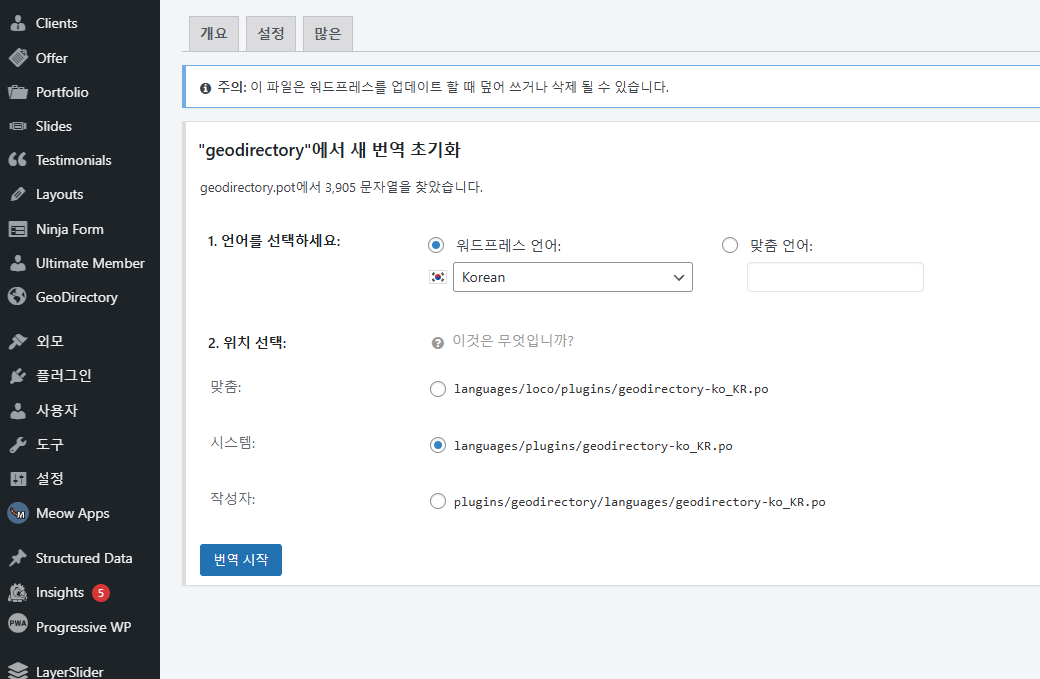Click the 맞춤 언어 text input field
This screenshot has height=679, width=1040.
point(835,277)
